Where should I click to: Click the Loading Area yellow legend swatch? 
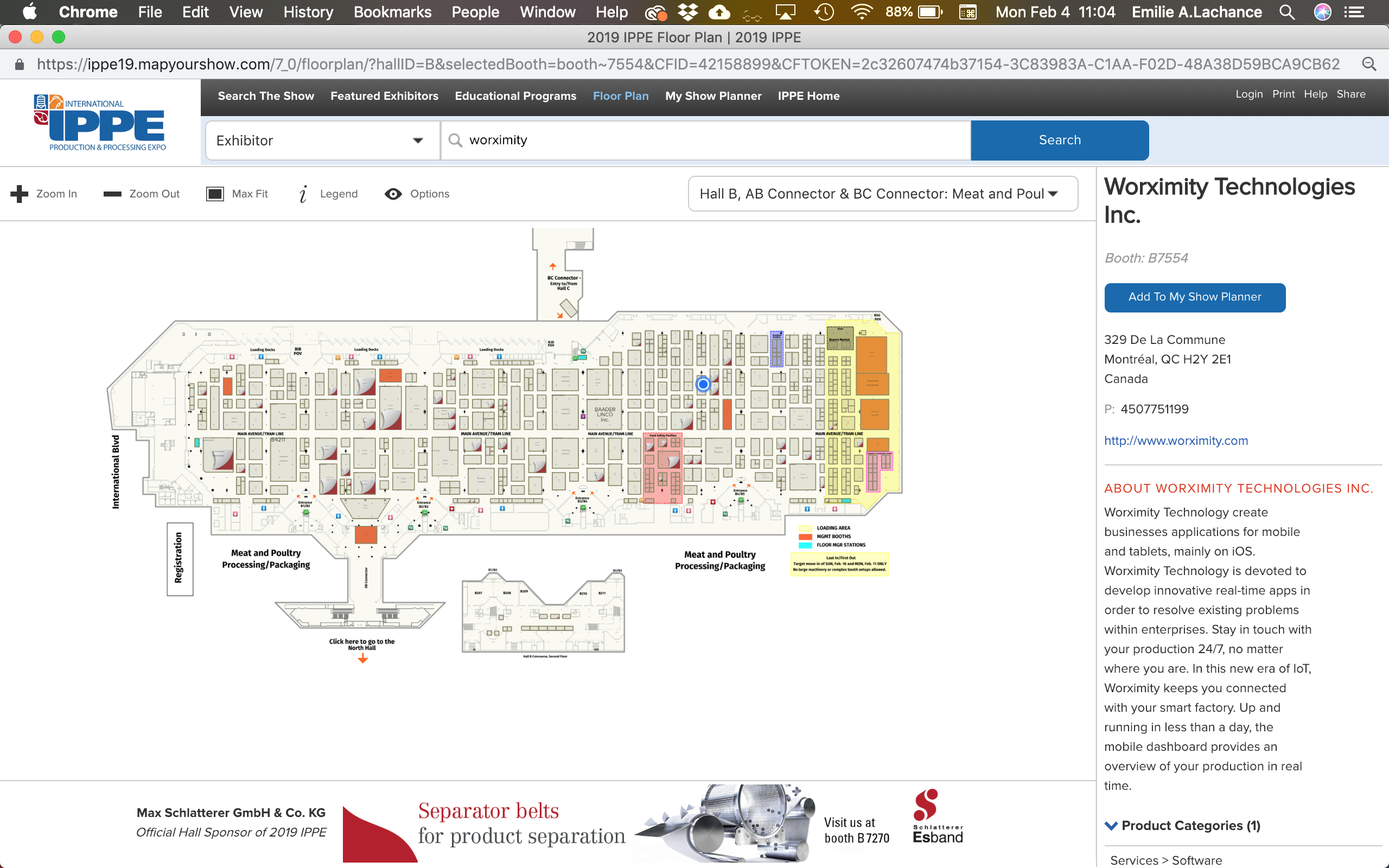click(x=805, y=527)
